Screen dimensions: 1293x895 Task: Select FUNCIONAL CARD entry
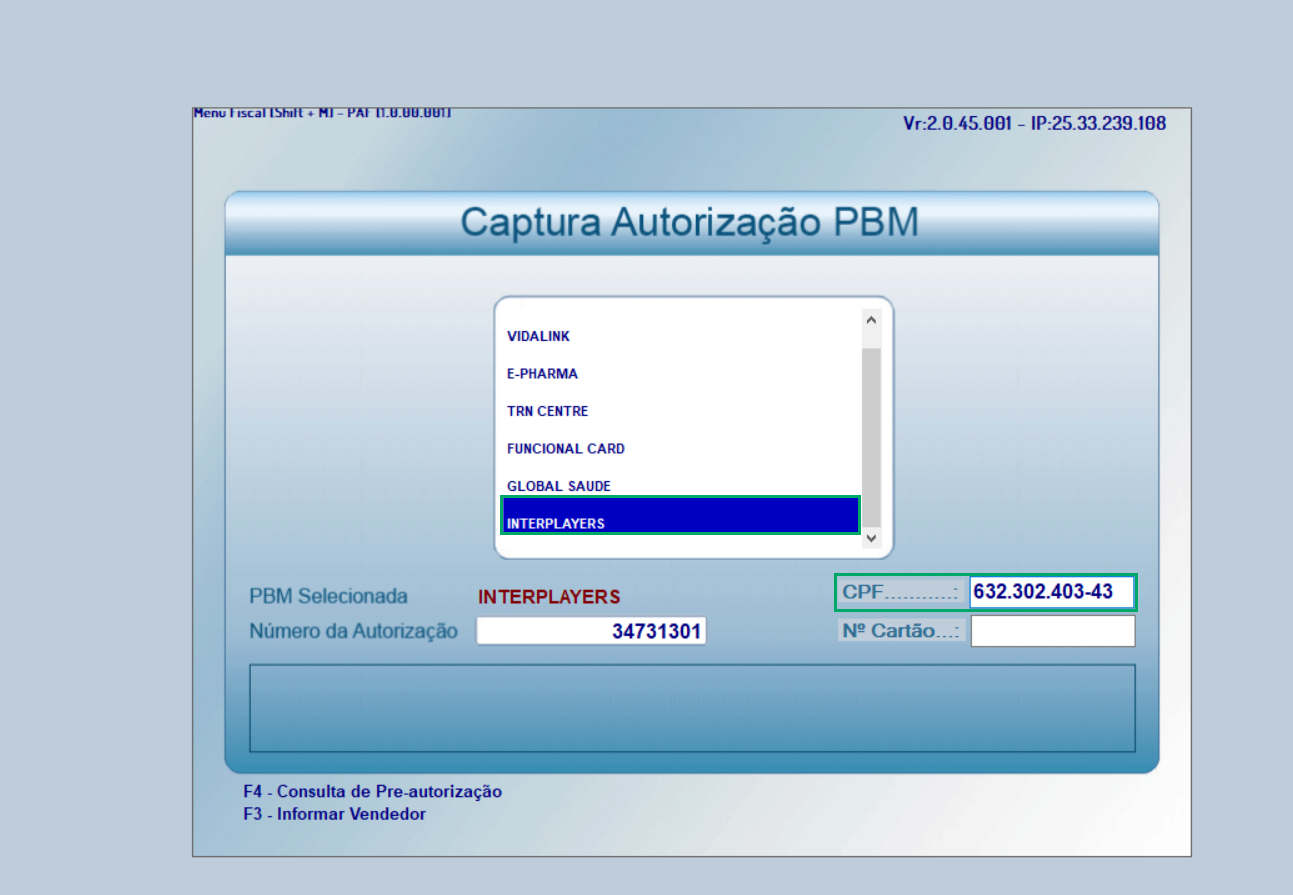(566, 449)
